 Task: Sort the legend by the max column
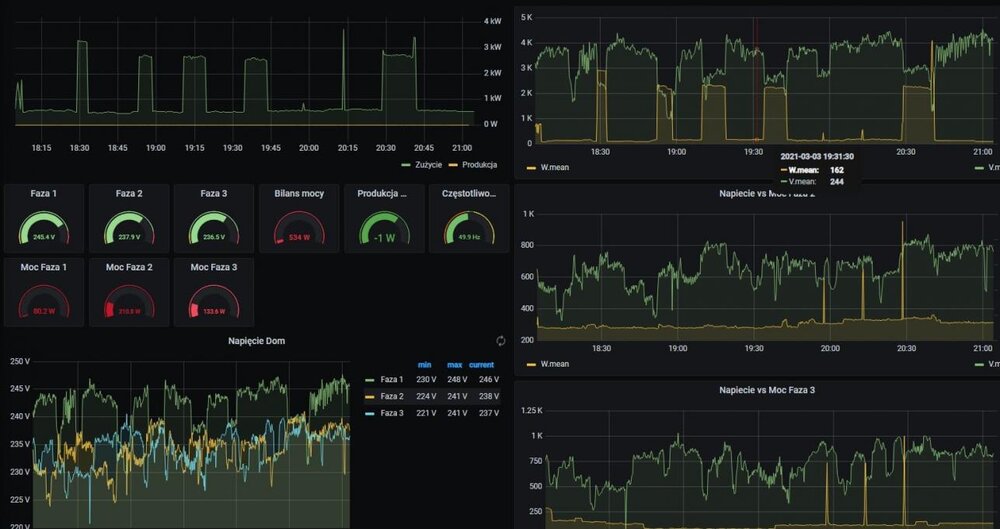(455, 364)
